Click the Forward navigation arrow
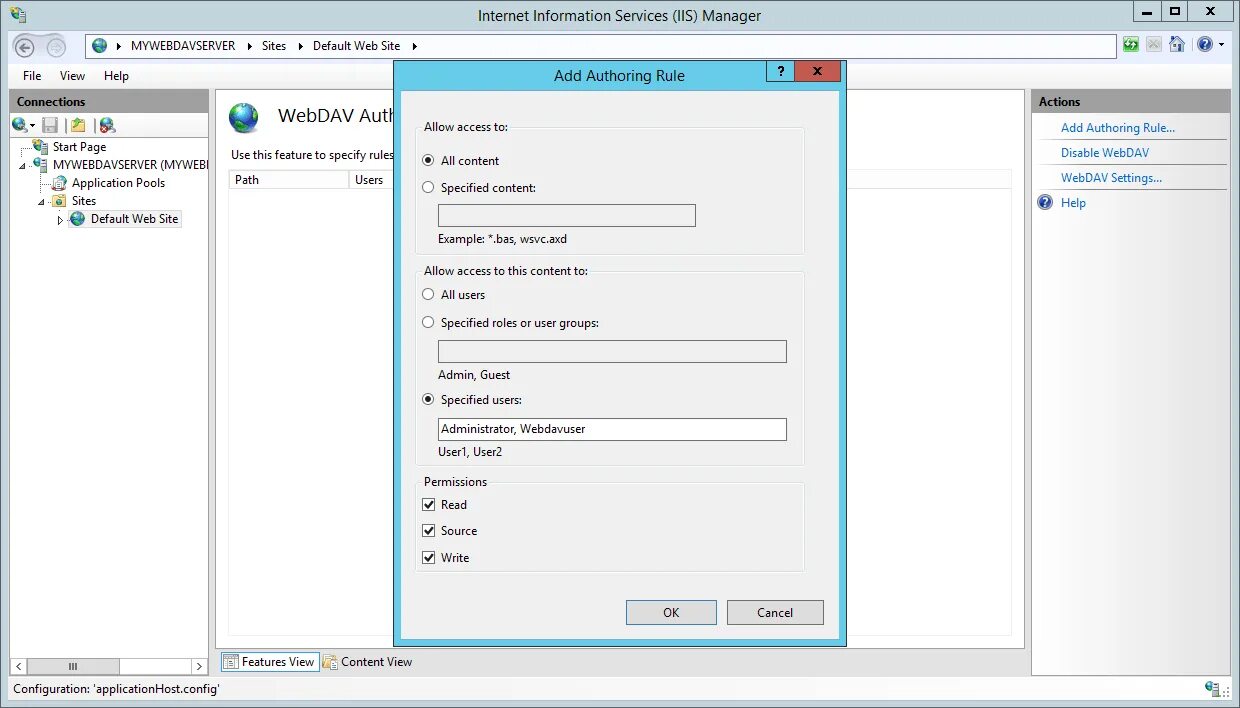The height and width of the screenshot is (708, 1240). 56,47
